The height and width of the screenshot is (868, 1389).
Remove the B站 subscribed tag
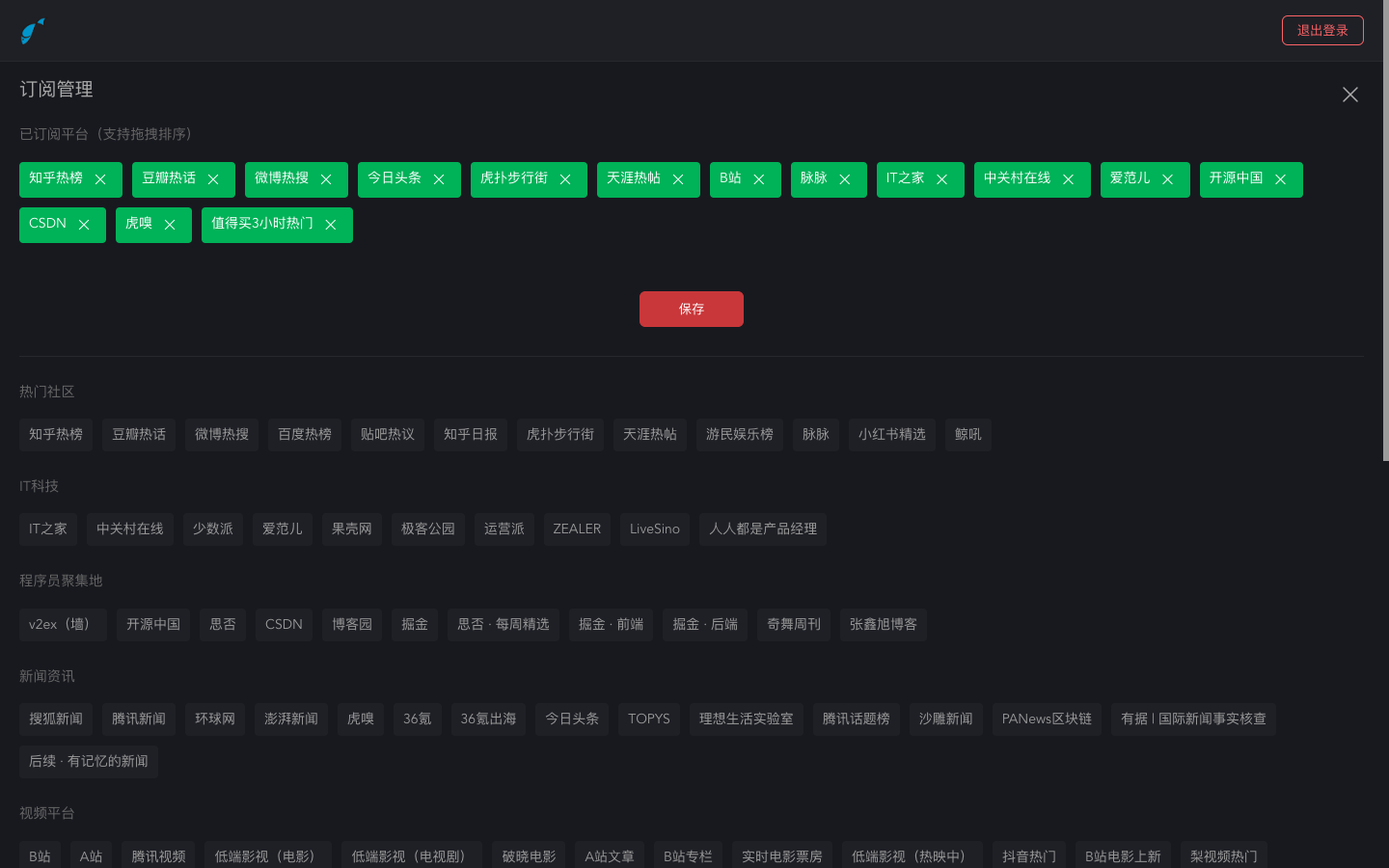759,179
